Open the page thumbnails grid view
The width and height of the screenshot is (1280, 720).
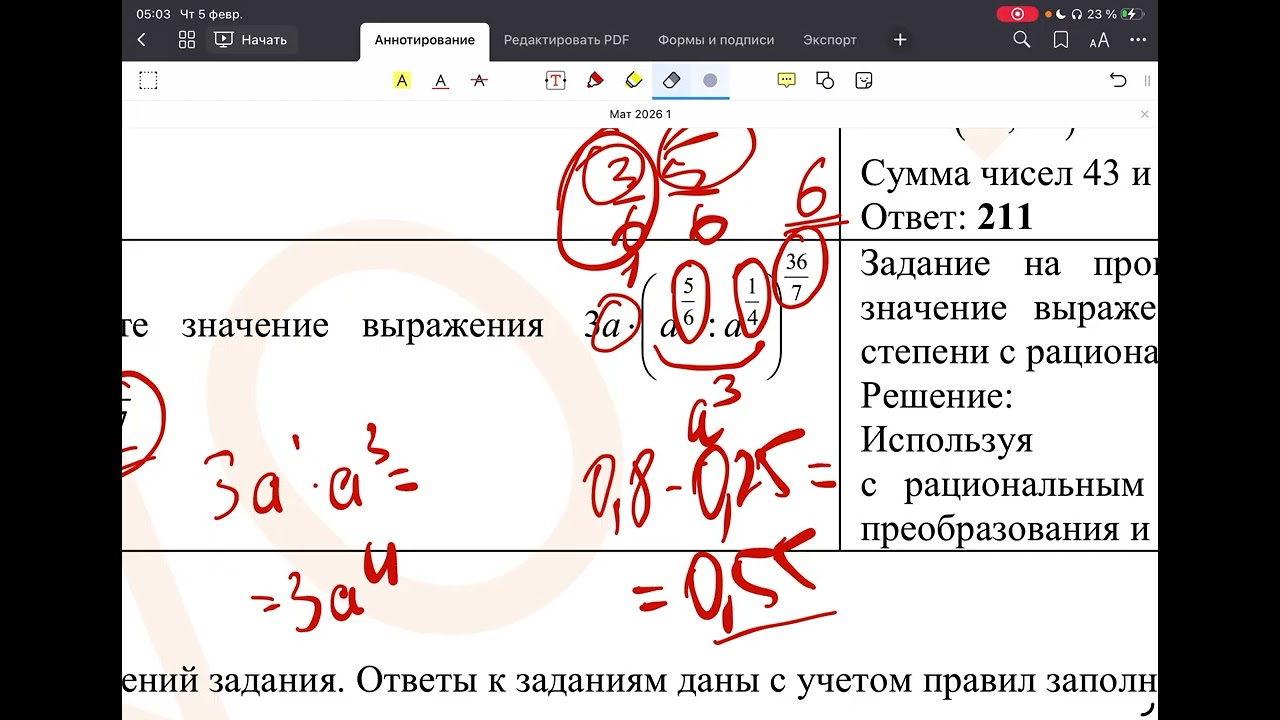[x=187, y=40]
